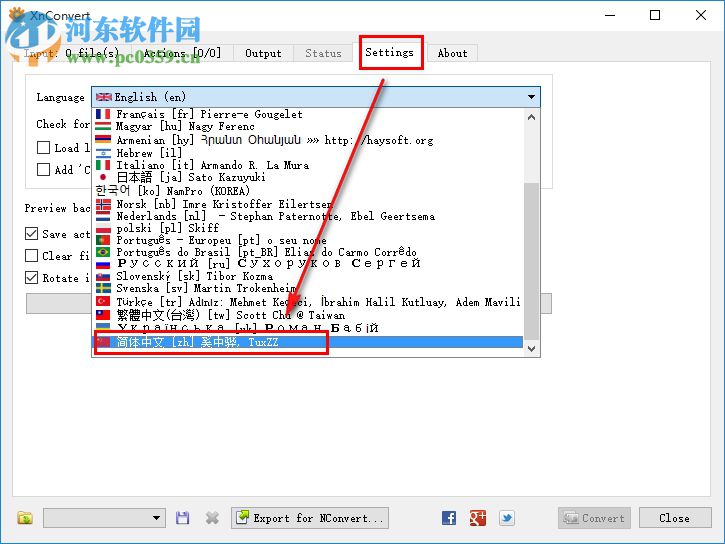
Task: Select Português do Brasil [pt_BR] entry
Action: click(x=307, y=252)
